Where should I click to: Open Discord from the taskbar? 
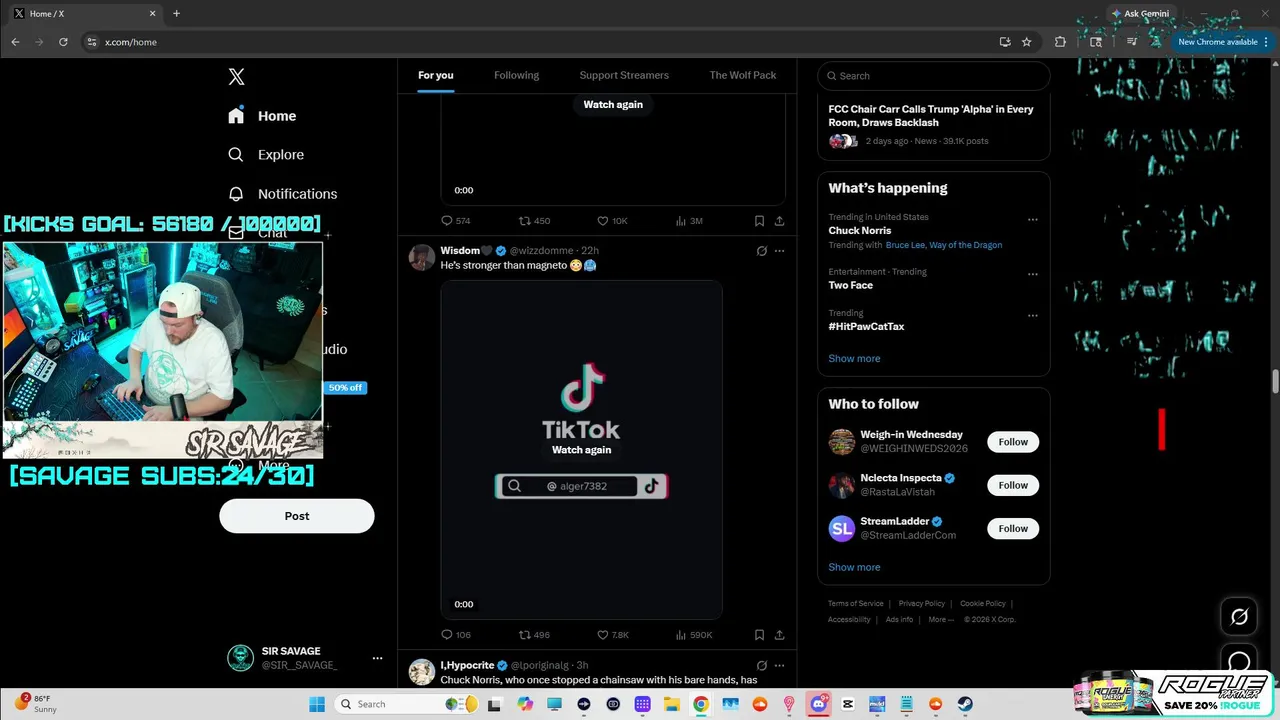(818, 704)
